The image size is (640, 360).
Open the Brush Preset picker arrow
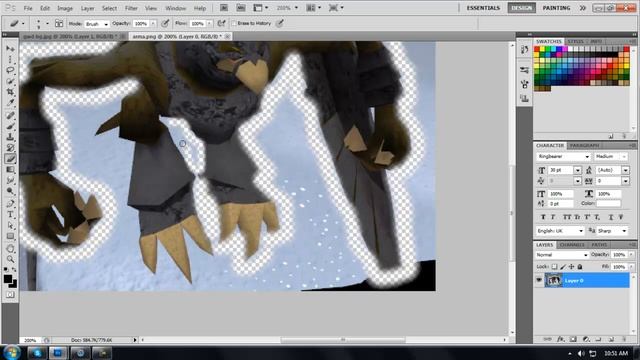point(47,24)
